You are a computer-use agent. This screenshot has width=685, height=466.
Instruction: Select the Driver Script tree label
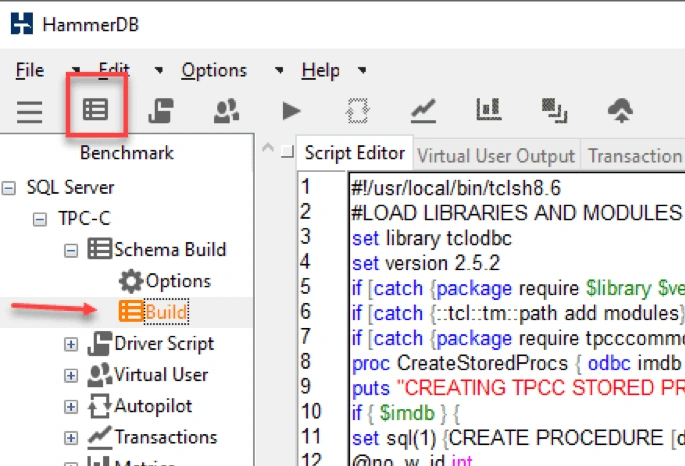[164, 343]
